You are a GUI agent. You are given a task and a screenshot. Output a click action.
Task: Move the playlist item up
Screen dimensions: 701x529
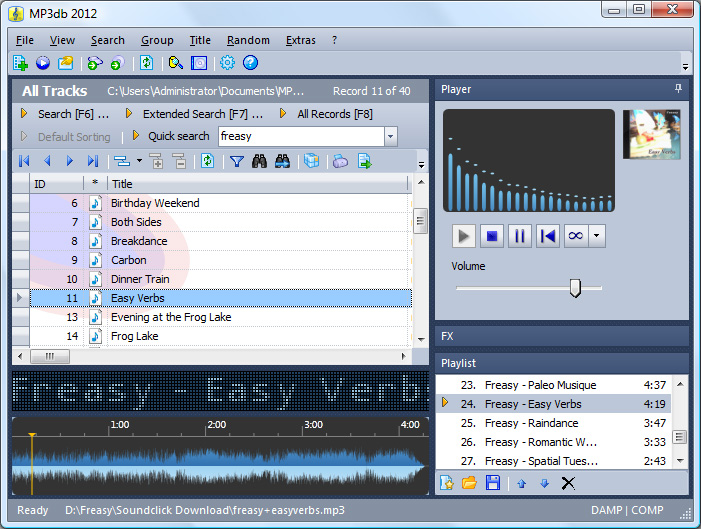521,483
